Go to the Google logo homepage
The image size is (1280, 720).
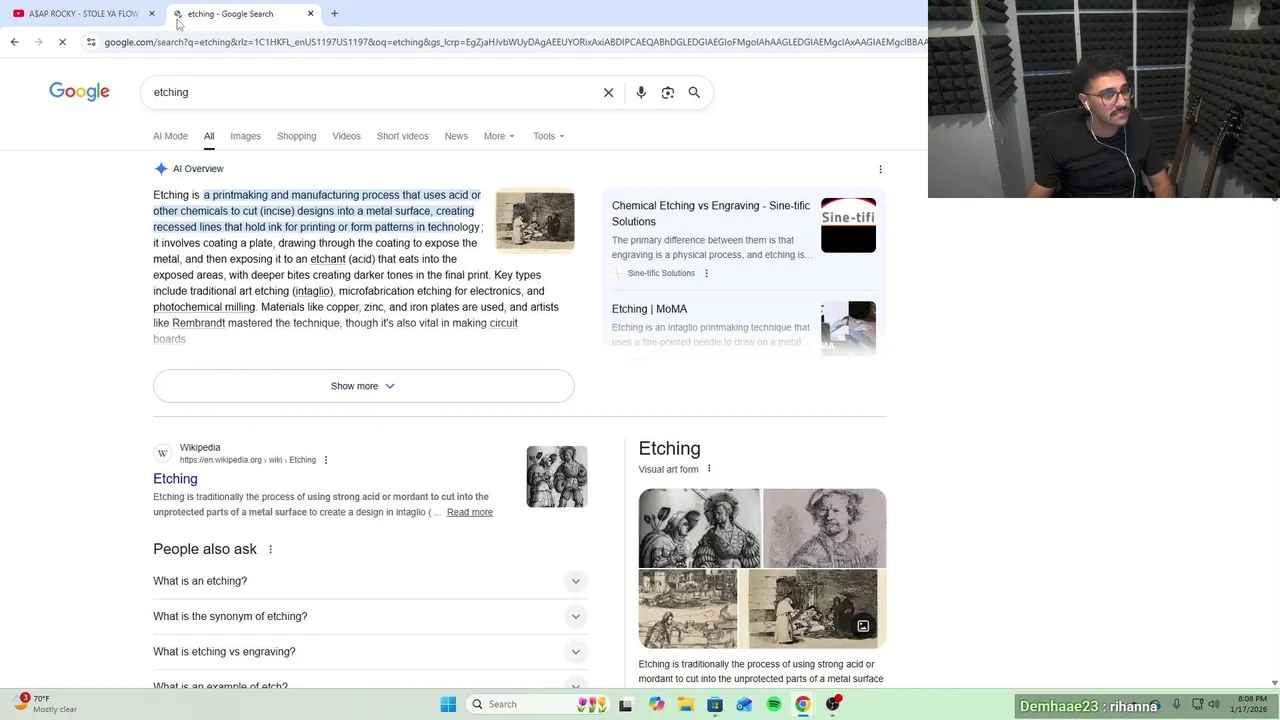(79, 92)
